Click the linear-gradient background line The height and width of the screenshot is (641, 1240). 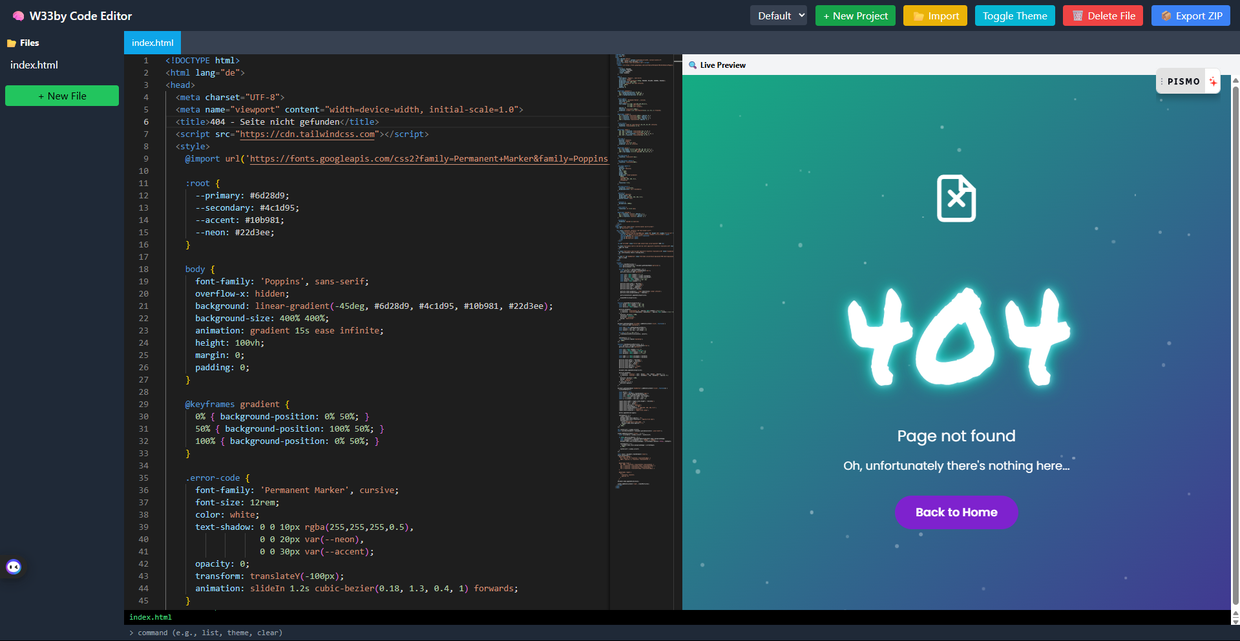(x=374, y=306)
